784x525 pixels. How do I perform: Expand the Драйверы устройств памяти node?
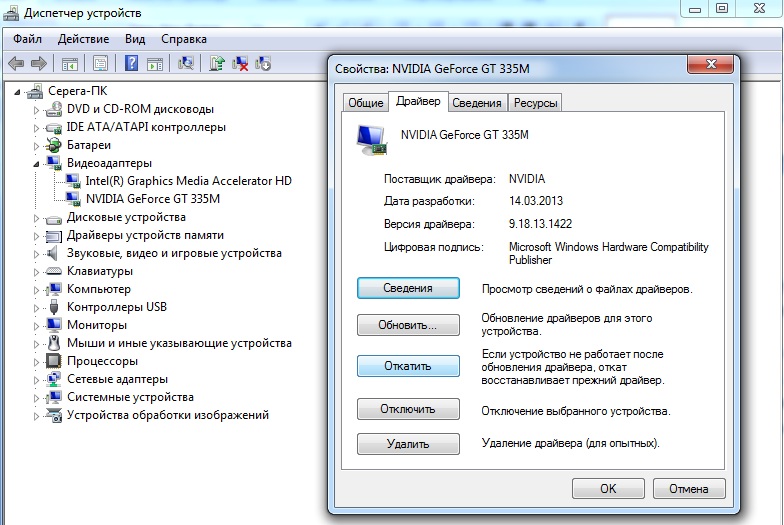[x=36, y=236]
